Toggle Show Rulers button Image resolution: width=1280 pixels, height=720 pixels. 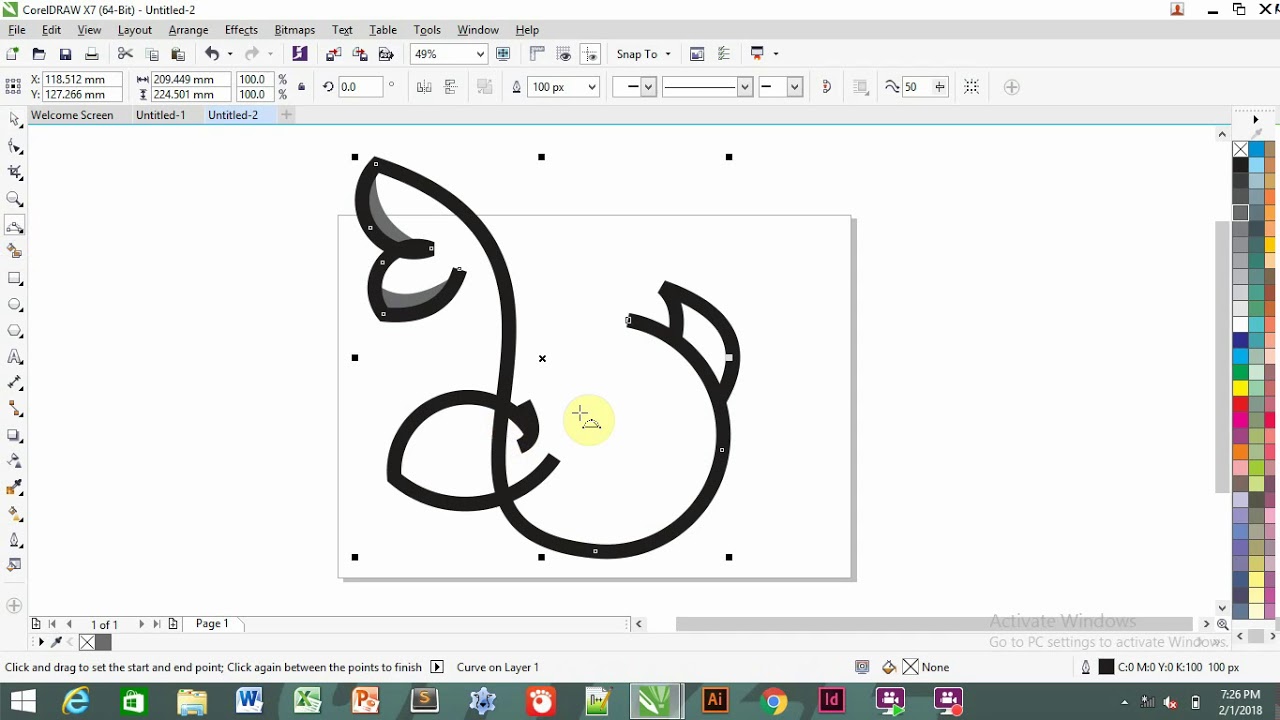[x=537, y=54]
